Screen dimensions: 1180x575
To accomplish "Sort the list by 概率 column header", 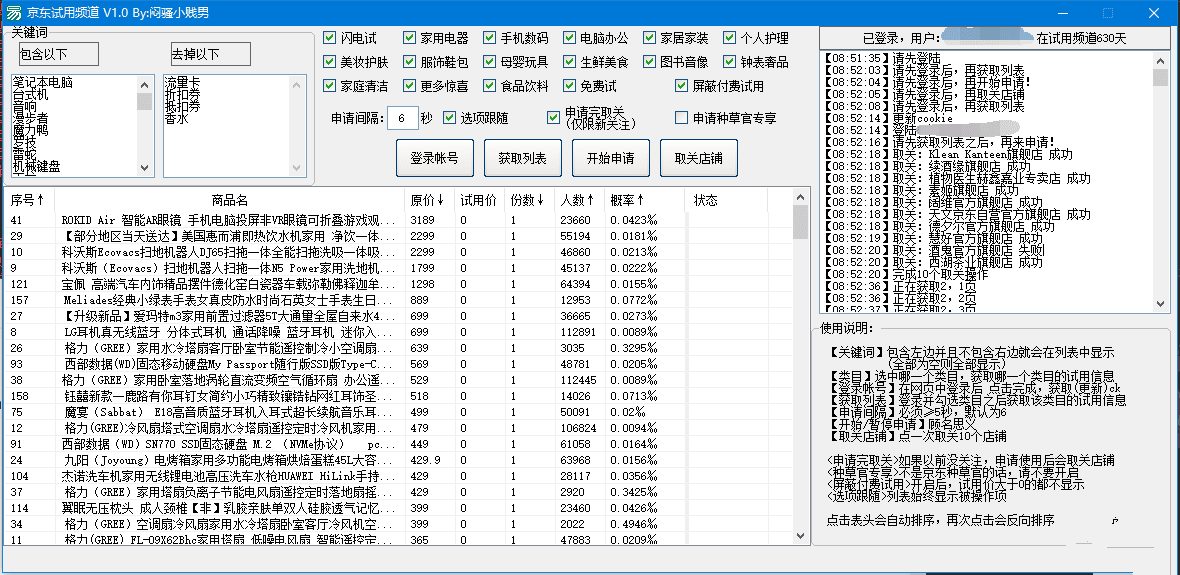I will point(626,200).
